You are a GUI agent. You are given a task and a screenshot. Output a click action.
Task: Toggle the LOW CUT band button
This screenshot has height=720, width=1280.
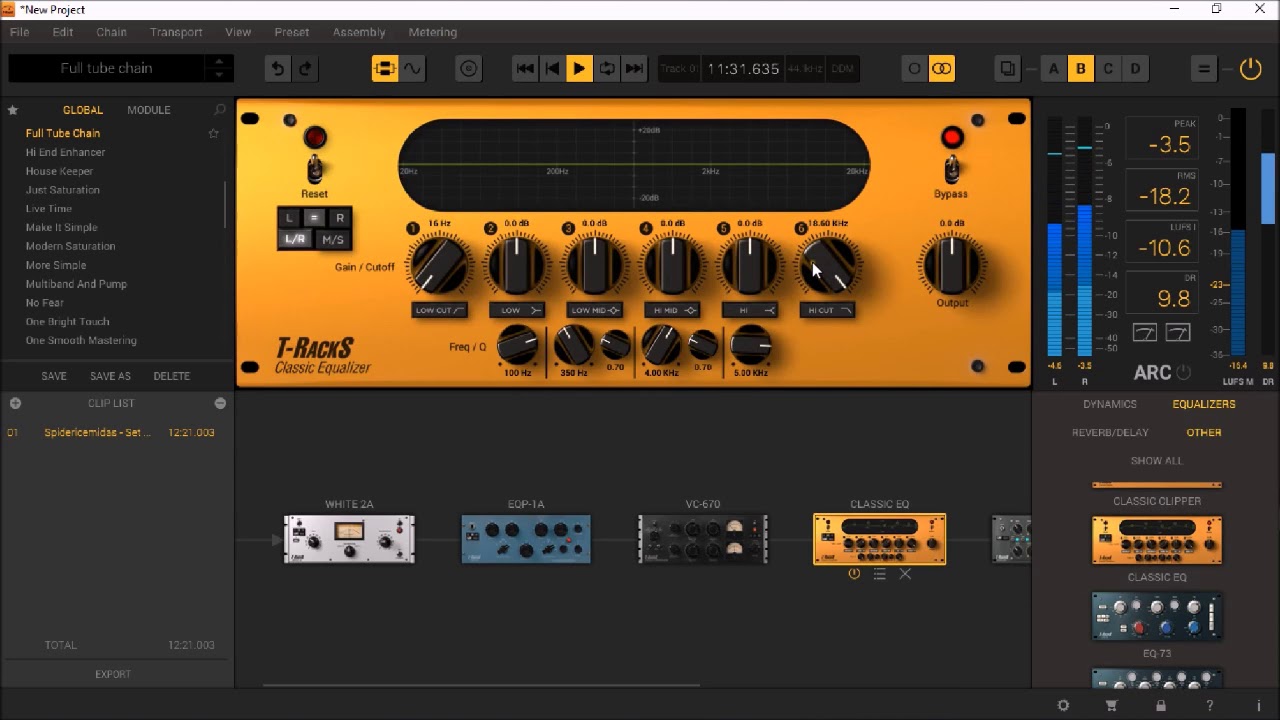point(439,310)
